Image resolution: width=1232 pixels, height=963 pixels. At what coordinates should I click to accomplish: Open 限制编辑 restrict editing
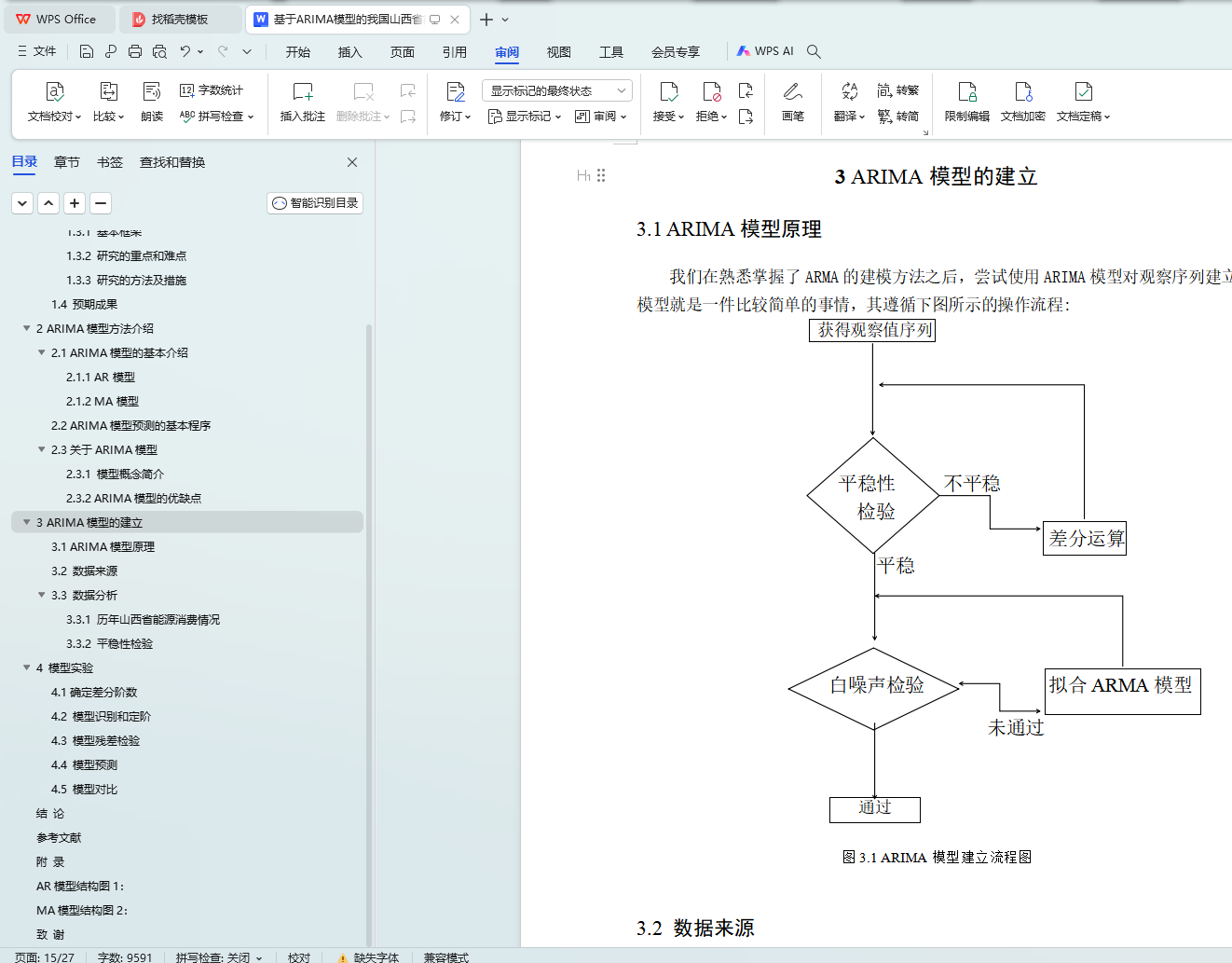pyautogui.click(x=967, y=103)
